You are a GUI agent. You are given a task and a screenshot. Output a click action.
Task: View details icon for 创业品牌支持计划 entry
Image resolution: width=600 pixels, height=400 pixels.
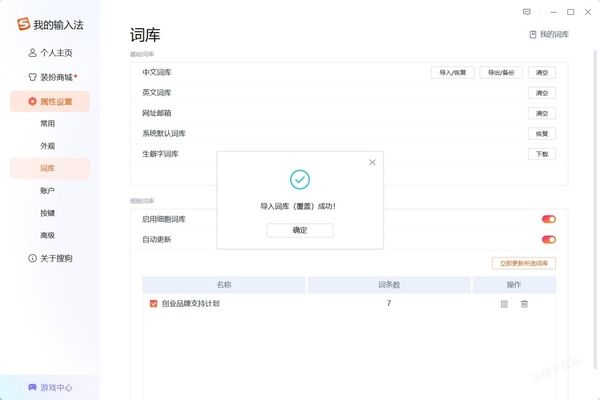(504, 303)
